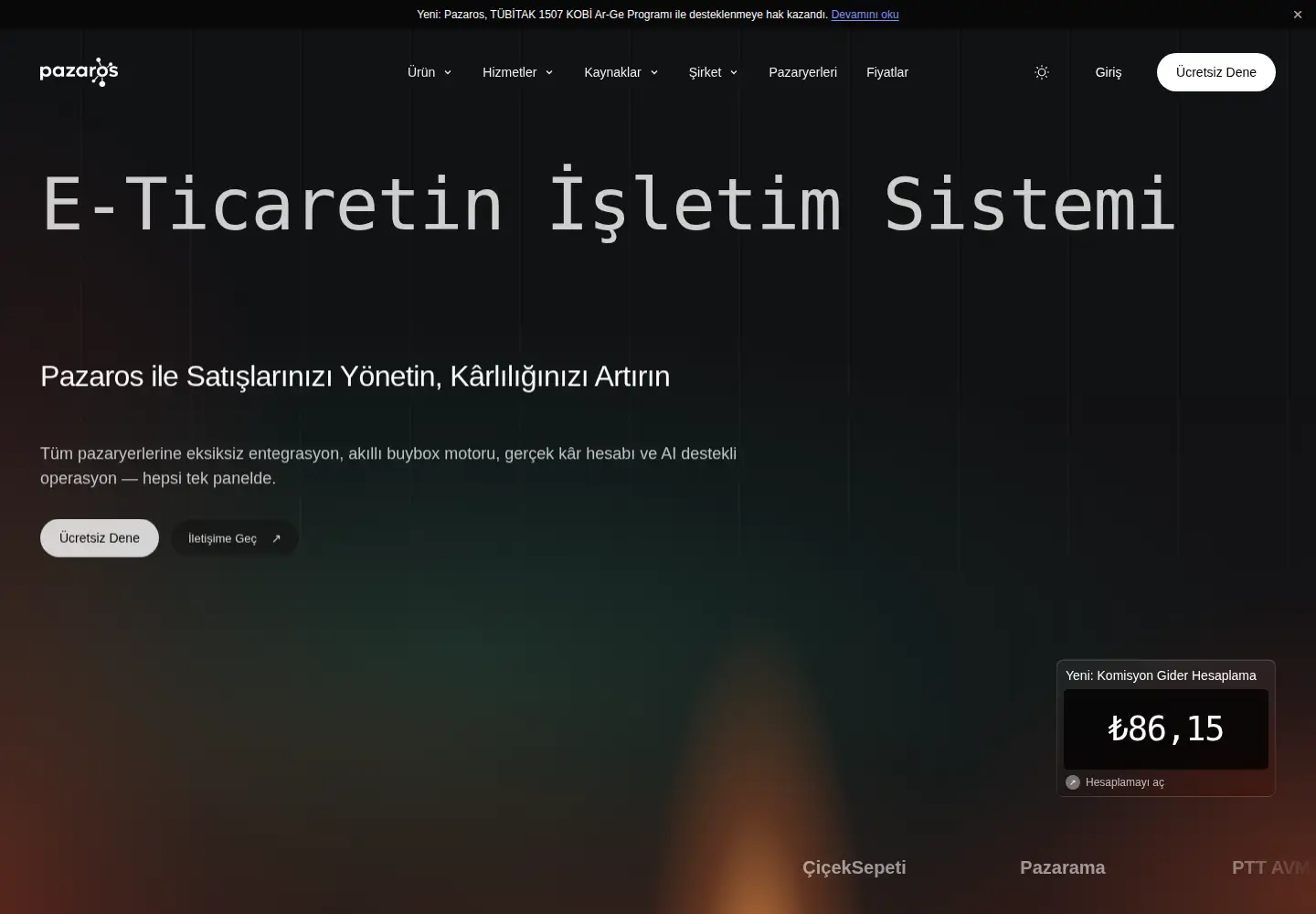Image resolution: width=1316 pixels, height=914 pixels.
Task: Click the ₺86,15 commission amount display
Action: pos(1166,729)
